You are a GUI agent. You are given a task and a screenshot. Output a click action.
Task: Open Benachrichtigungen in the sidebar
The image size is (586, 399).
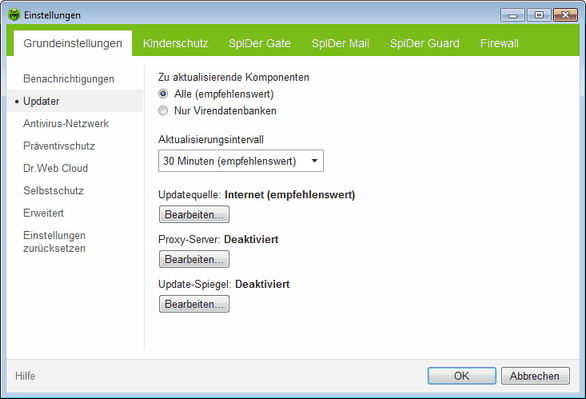[x=69, y=79]
